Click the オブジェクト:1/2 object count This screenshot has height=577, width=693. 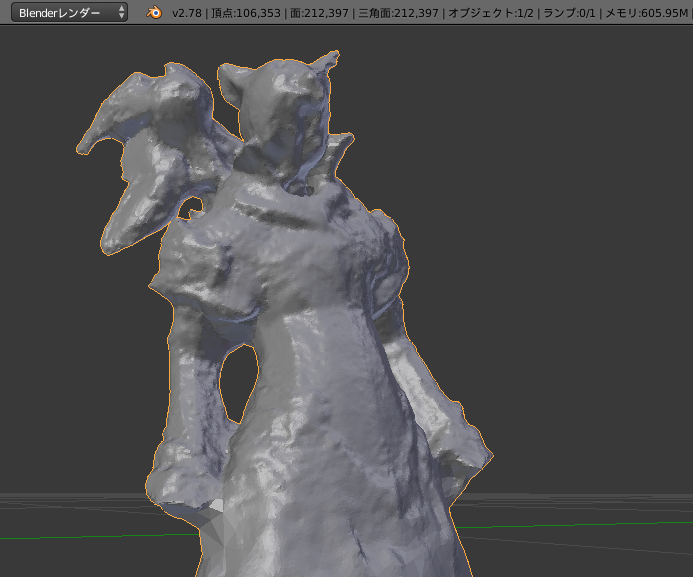click(x=491, y=13)
